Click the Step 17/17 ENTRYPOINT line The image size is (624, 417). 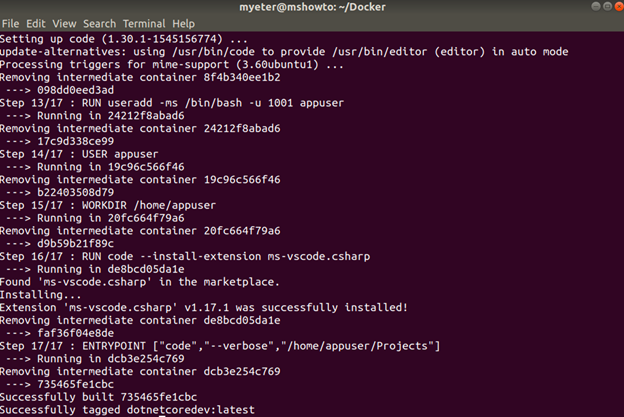(x=220, y=346)
